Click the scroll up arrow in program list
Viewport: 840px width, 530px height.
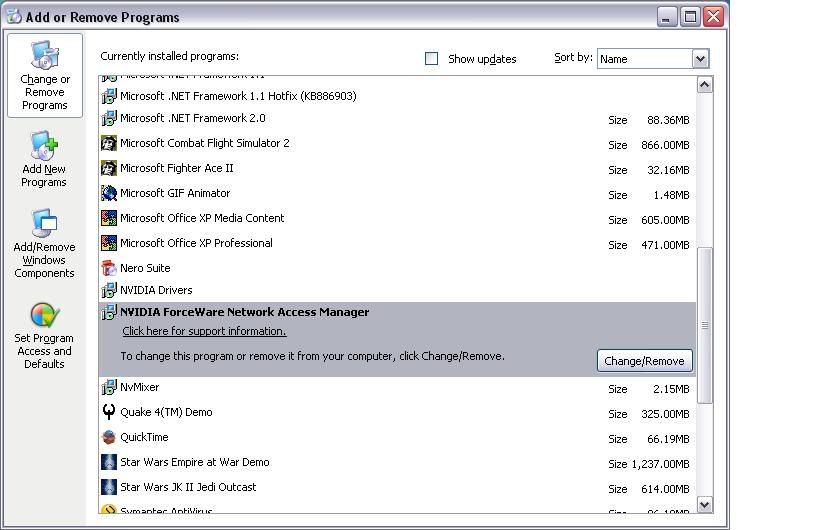[704, 85]
